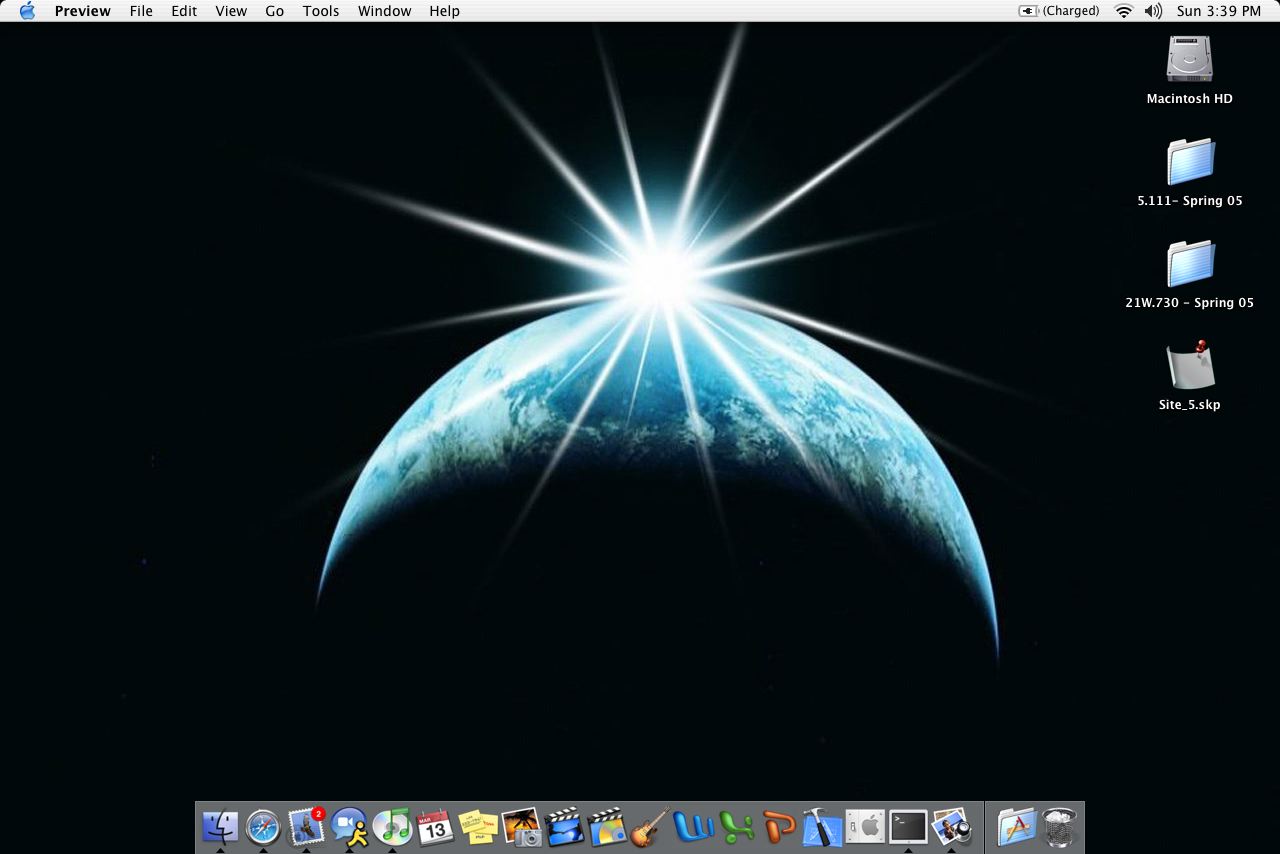
Task: Launch Xcode from the Dock
Action: [822, 827]
